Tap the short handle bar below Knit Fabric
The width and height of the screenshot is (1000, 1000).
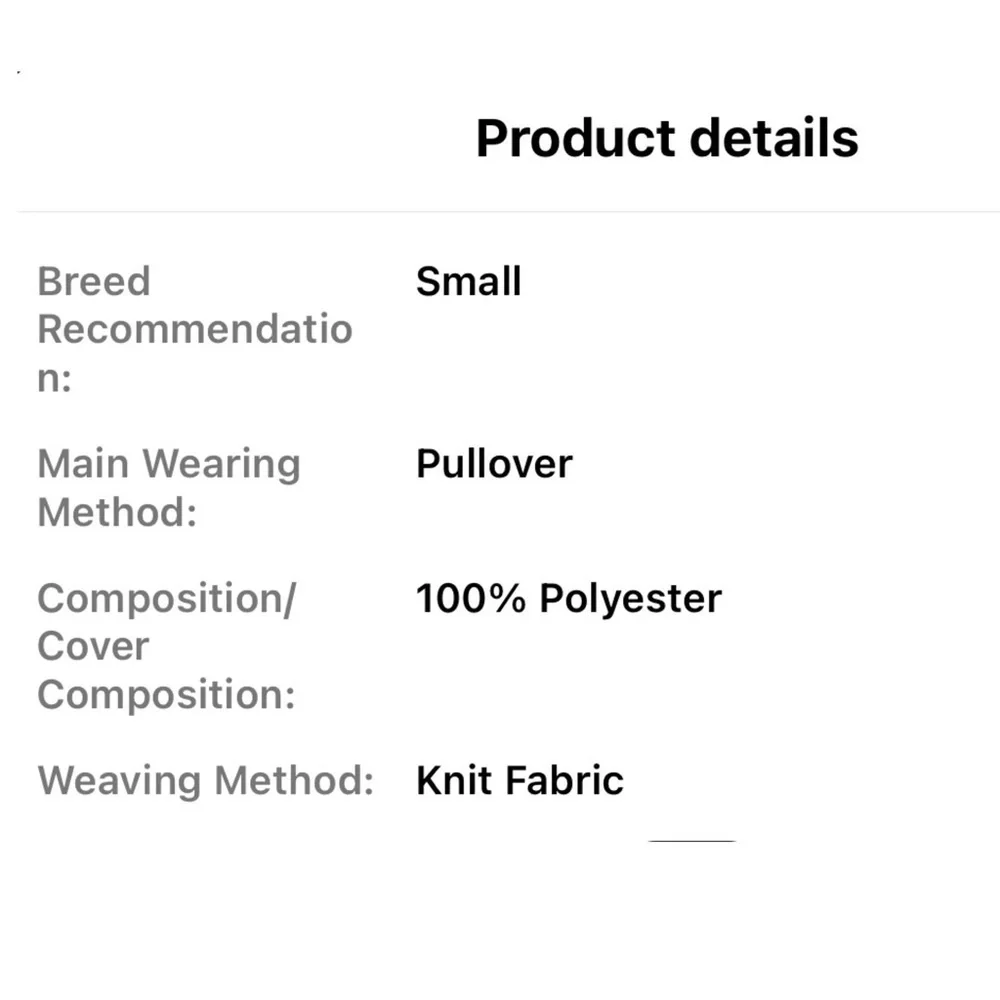click(692, 841)
